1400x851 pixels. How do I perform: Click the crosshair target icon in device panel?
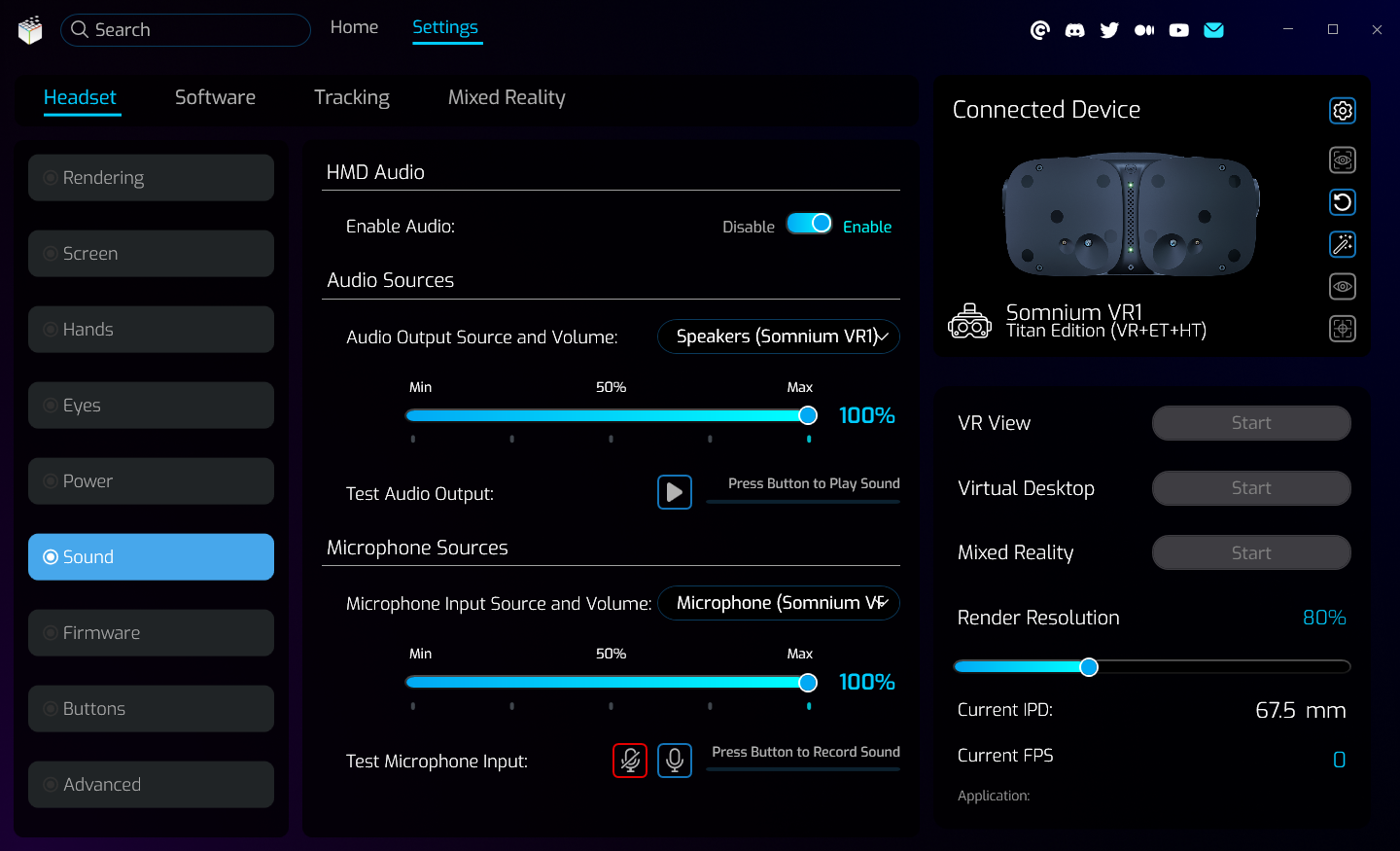[x=1343, y=329]
